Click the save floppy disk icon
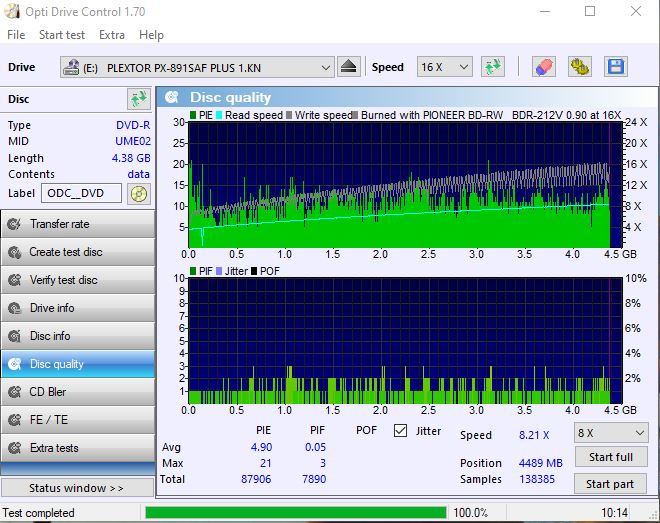 tap(616, 67)
